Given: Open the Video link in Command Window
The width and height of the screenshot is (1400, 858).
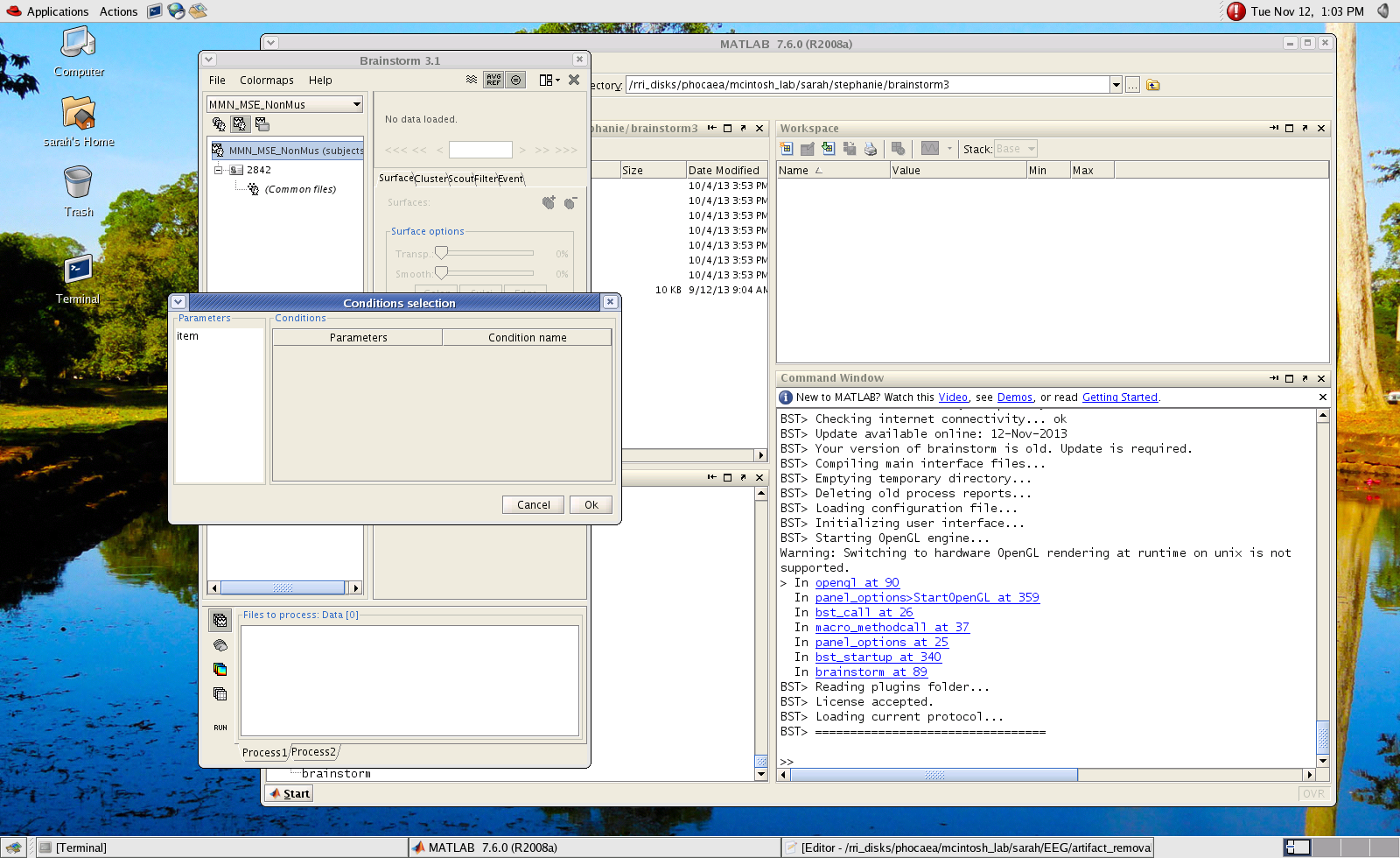Looking at the screenshot, I should tap(953, 397).
